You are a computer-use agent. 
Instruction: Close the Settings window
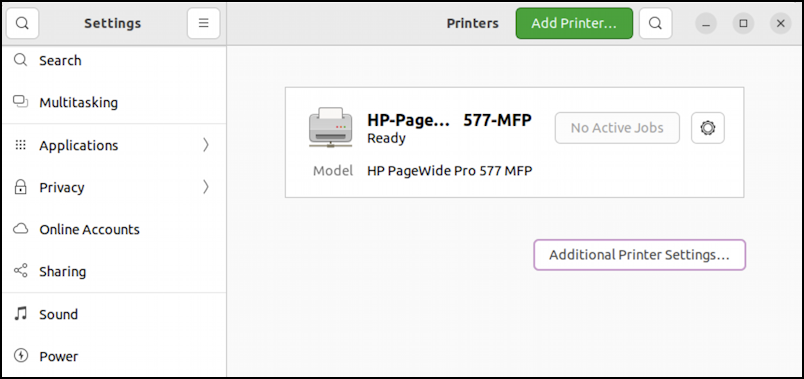(x=780, y=24)
